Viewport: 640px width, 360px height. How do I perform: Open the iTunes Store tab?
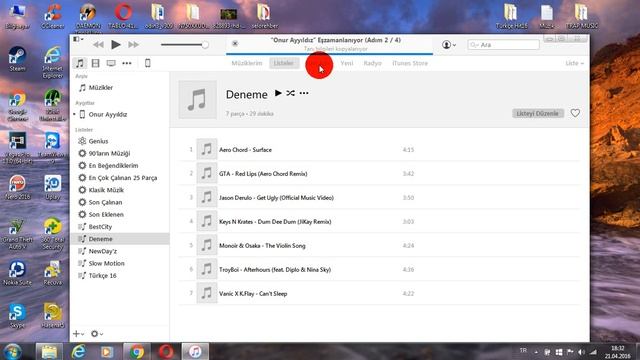(x=410, y=63)
